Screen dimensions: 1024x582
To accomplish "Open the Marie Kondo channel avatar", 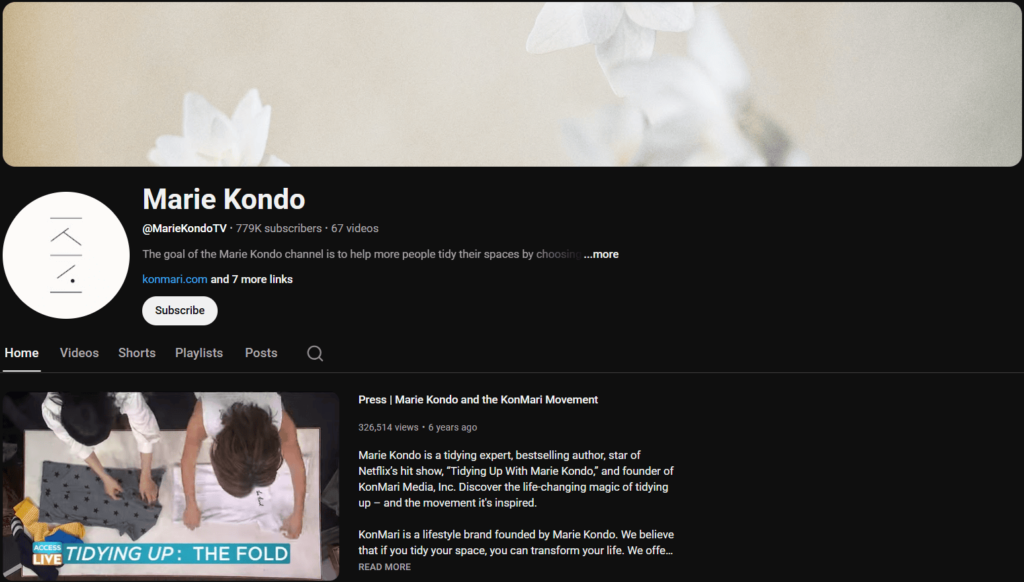I will point(66,255).
